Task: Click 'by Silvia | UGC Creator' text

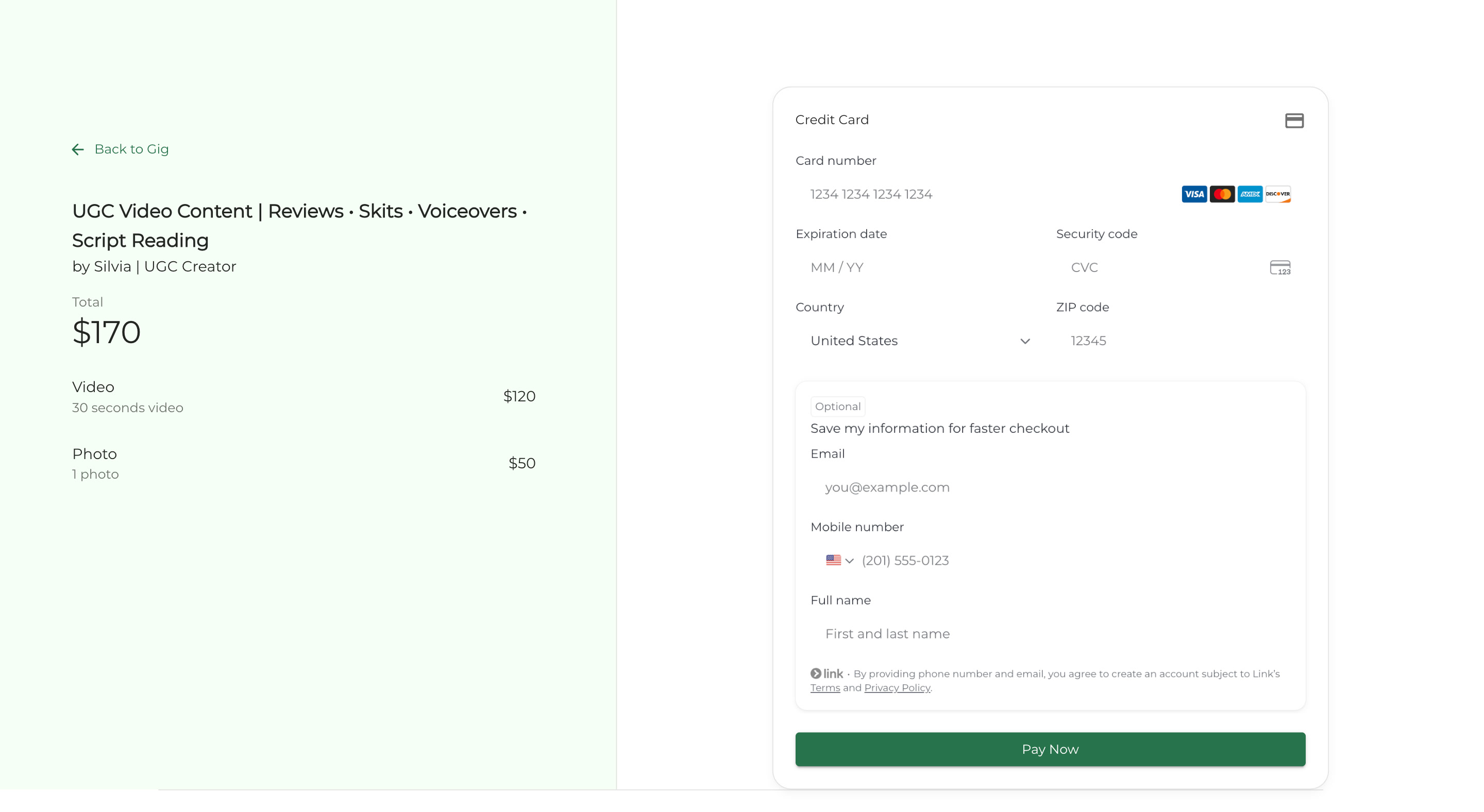Action: [154, 267]
